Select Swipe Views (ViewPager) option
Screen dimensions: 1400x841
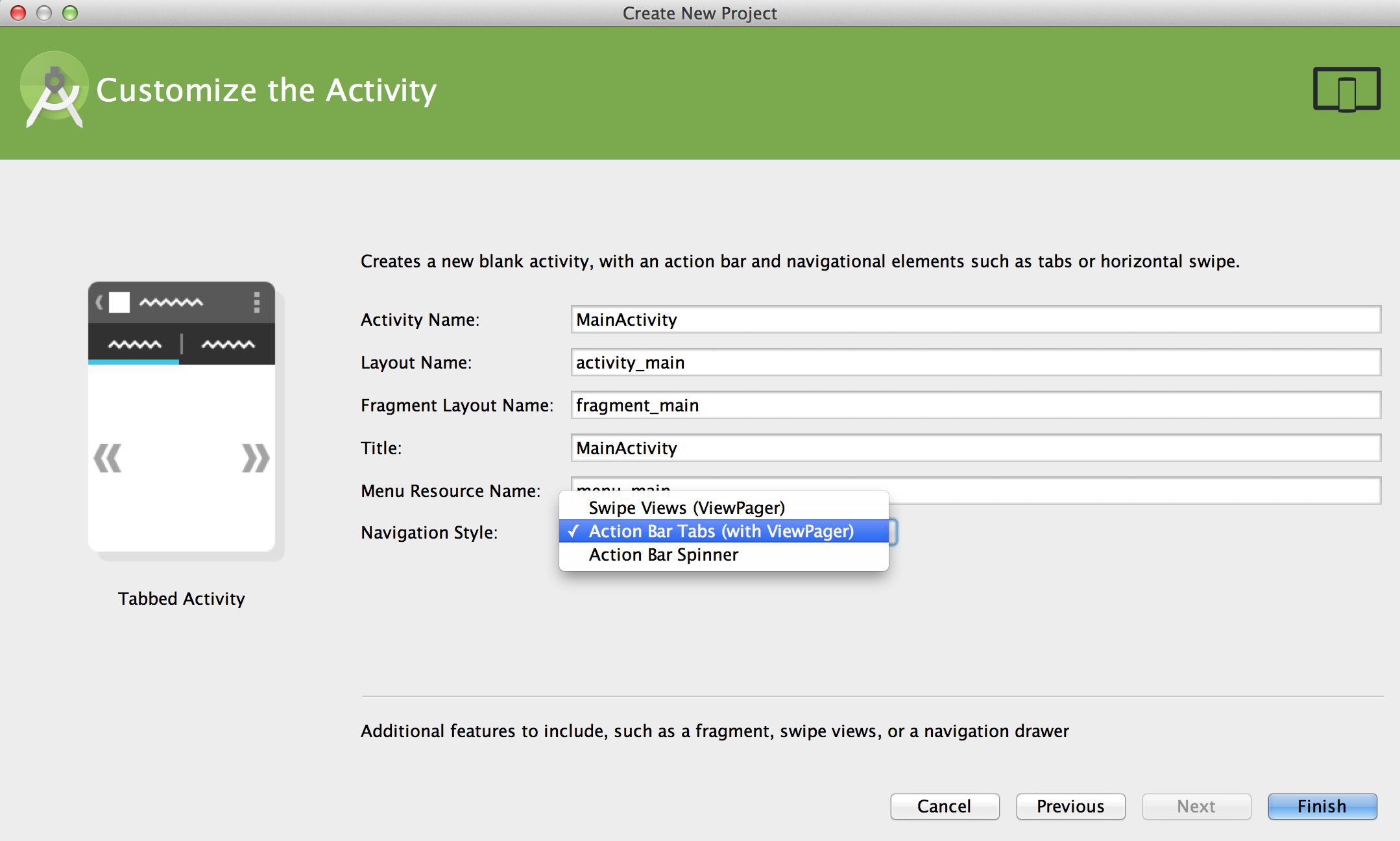(x=686, y=507)
